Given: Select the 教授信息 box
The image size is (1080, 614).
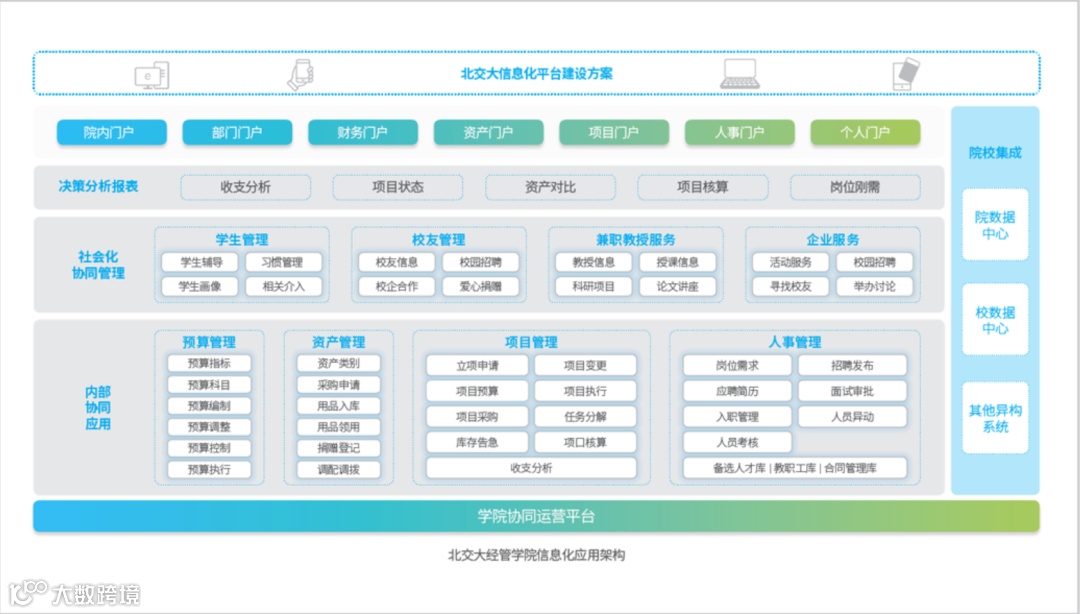Looking at the screenshot, I should pyautogui.click(x=594, y=263).
